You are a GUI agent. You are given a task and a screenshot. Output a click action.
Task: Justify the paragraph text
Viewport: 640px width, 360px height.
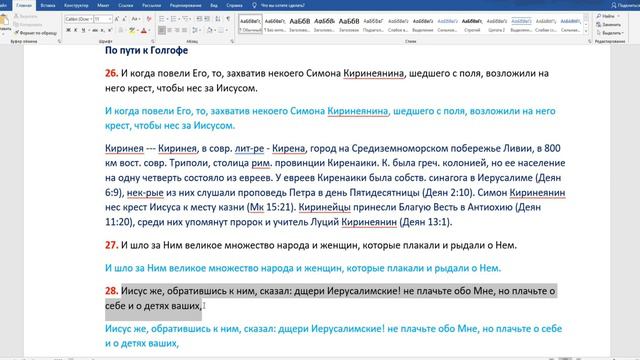pyautogui.click(x=184, y=30)
